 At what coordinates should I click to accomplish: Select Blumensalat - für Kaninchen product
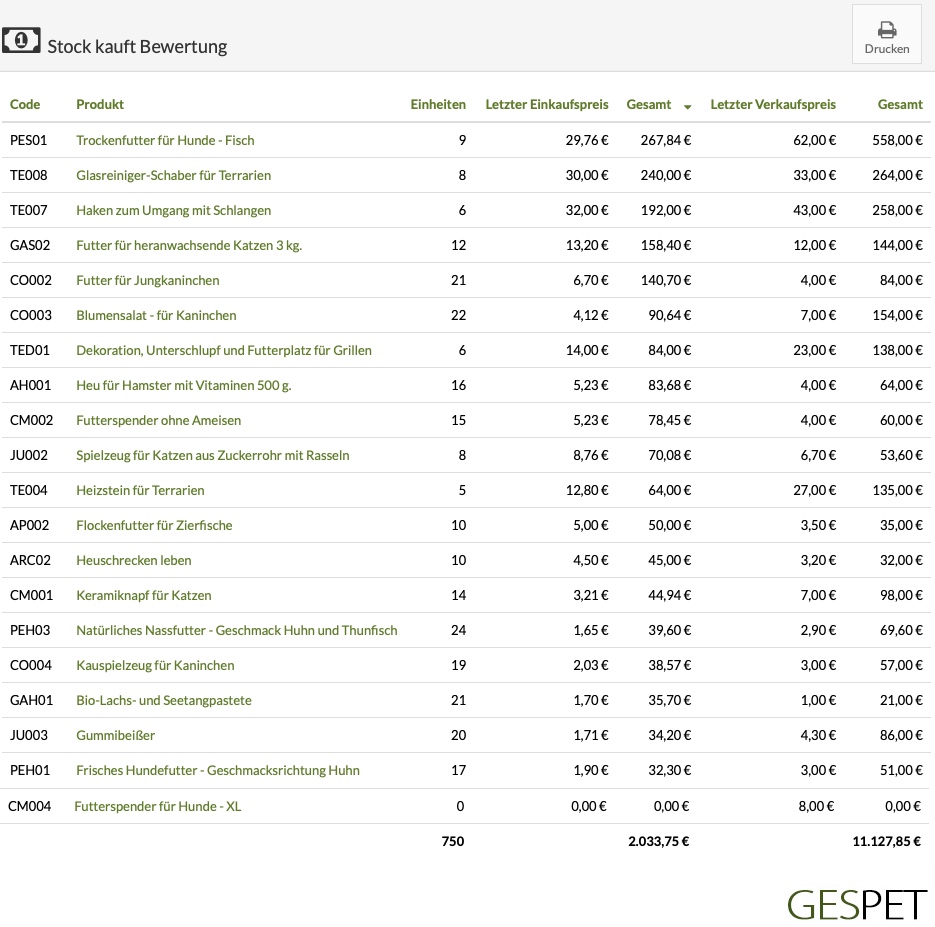pyautogui.click(x=156, y=315)
